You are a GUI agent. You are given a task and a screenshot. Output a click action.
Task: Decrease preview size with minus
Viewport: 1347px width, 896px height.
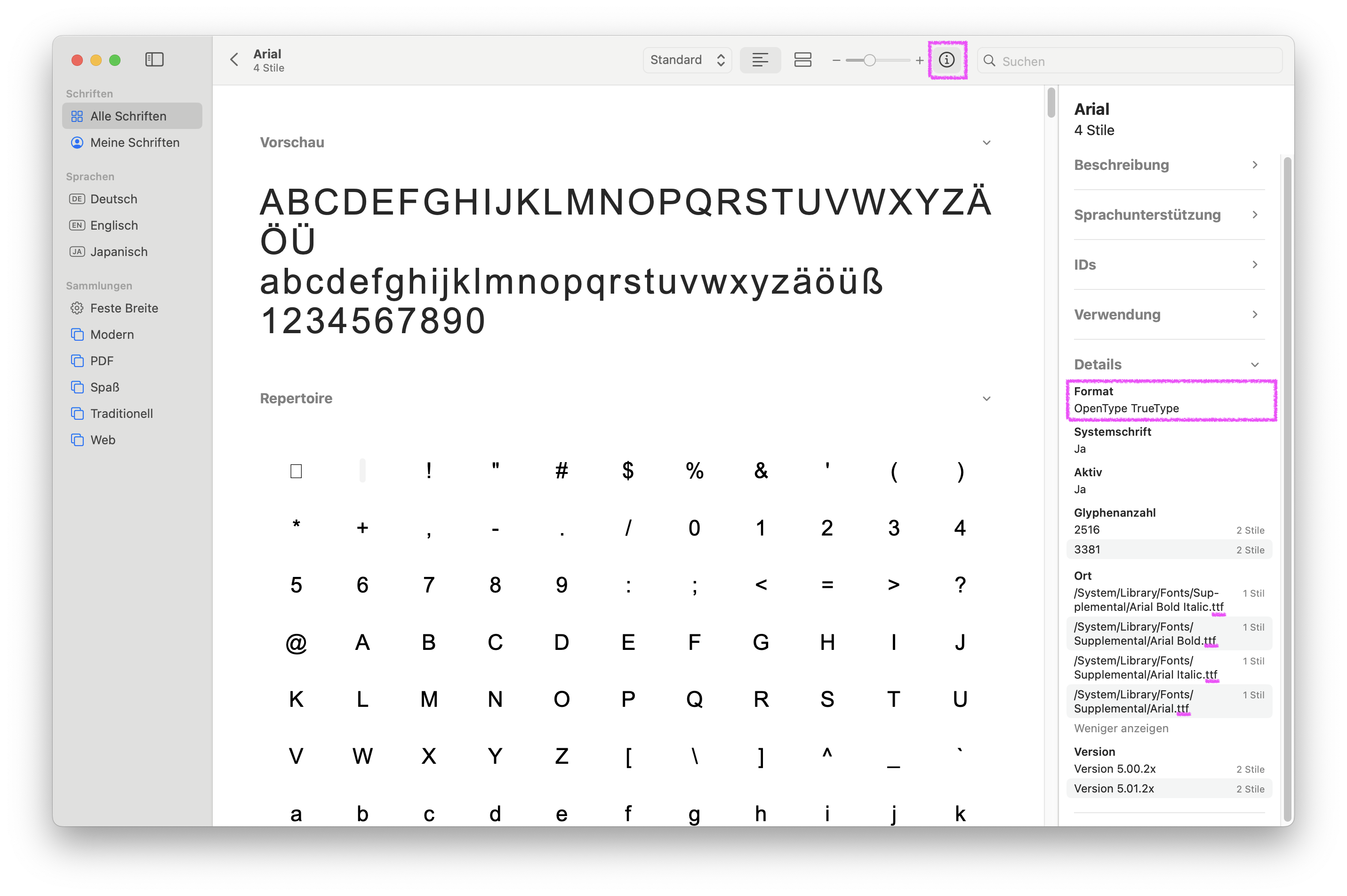[836, 60]
